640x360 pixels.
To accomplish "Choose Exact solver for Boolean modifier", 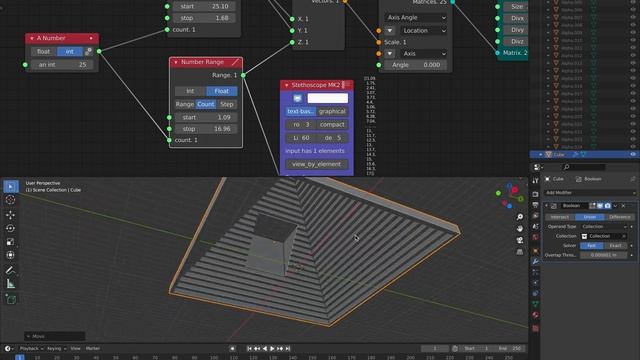I will 616,246.
